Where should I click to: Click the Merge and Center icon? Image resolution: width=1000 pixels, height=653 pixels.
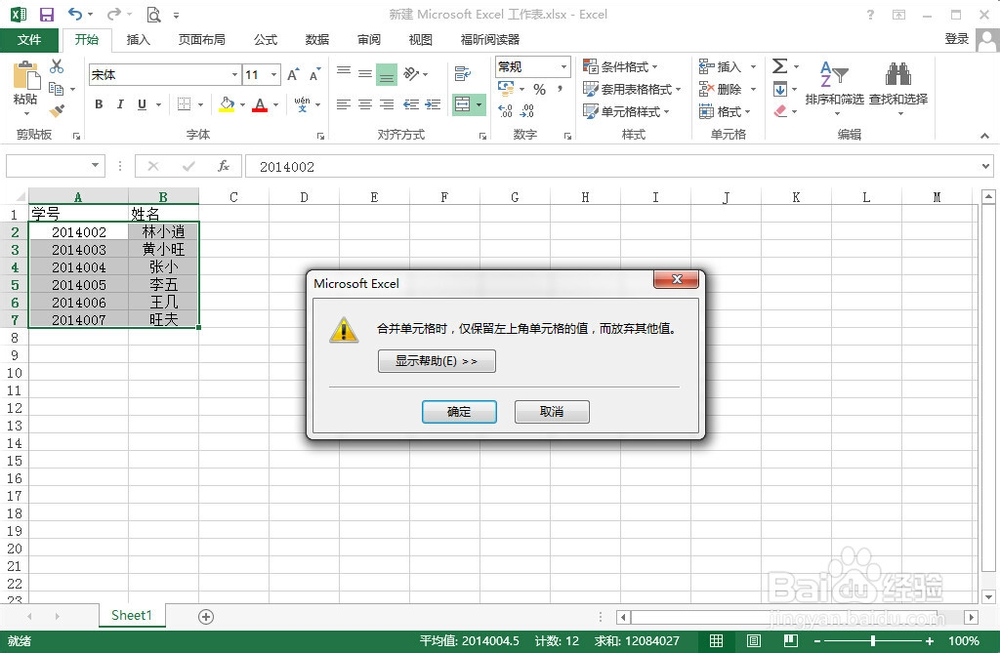click(x=463, y=104)
